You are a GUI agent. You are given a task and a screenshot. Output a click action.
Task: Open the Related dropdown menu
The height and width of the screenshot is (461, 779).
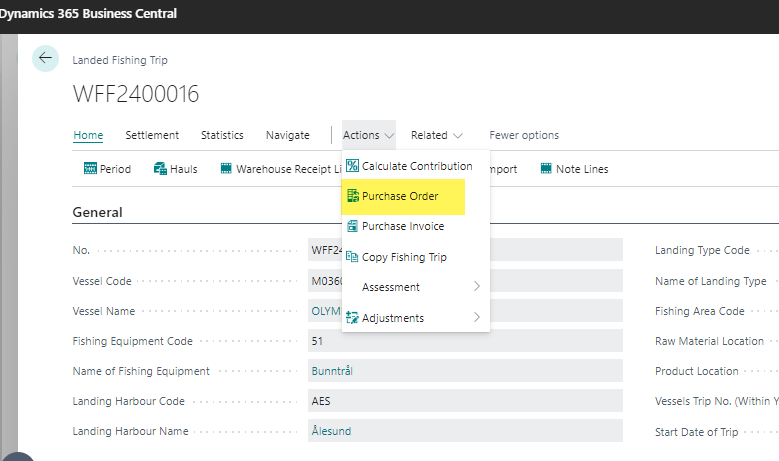click(x=436, y=135)
